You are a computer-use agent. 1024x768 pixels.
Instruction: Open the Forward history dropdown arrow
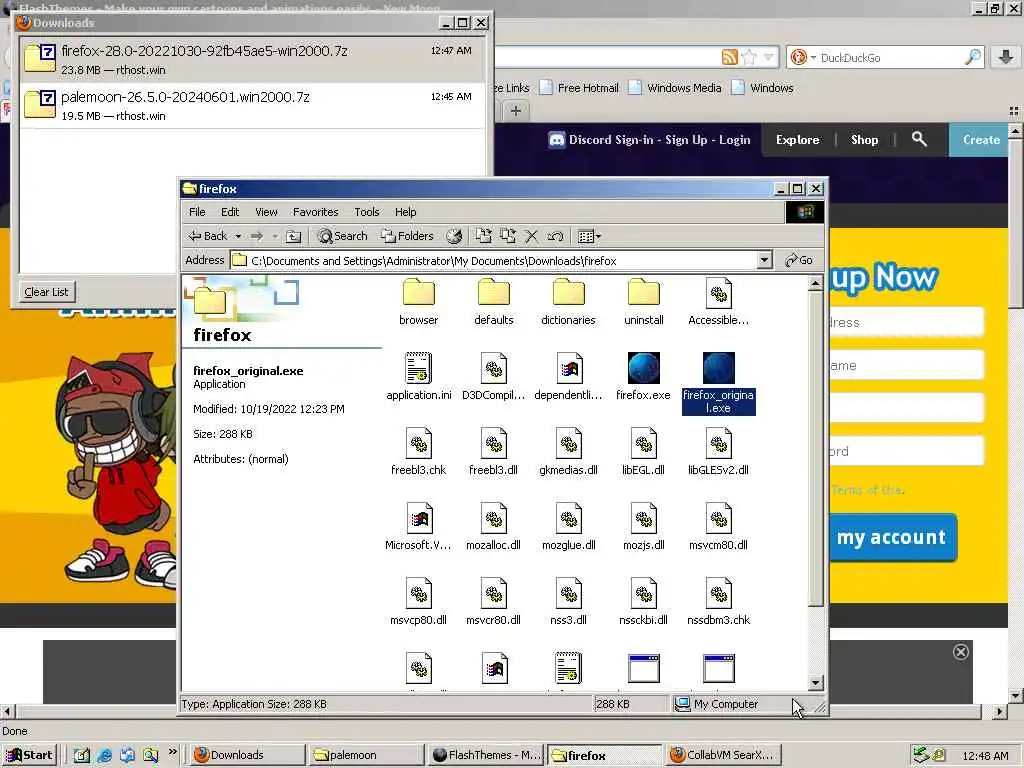(x=275, y=236)
